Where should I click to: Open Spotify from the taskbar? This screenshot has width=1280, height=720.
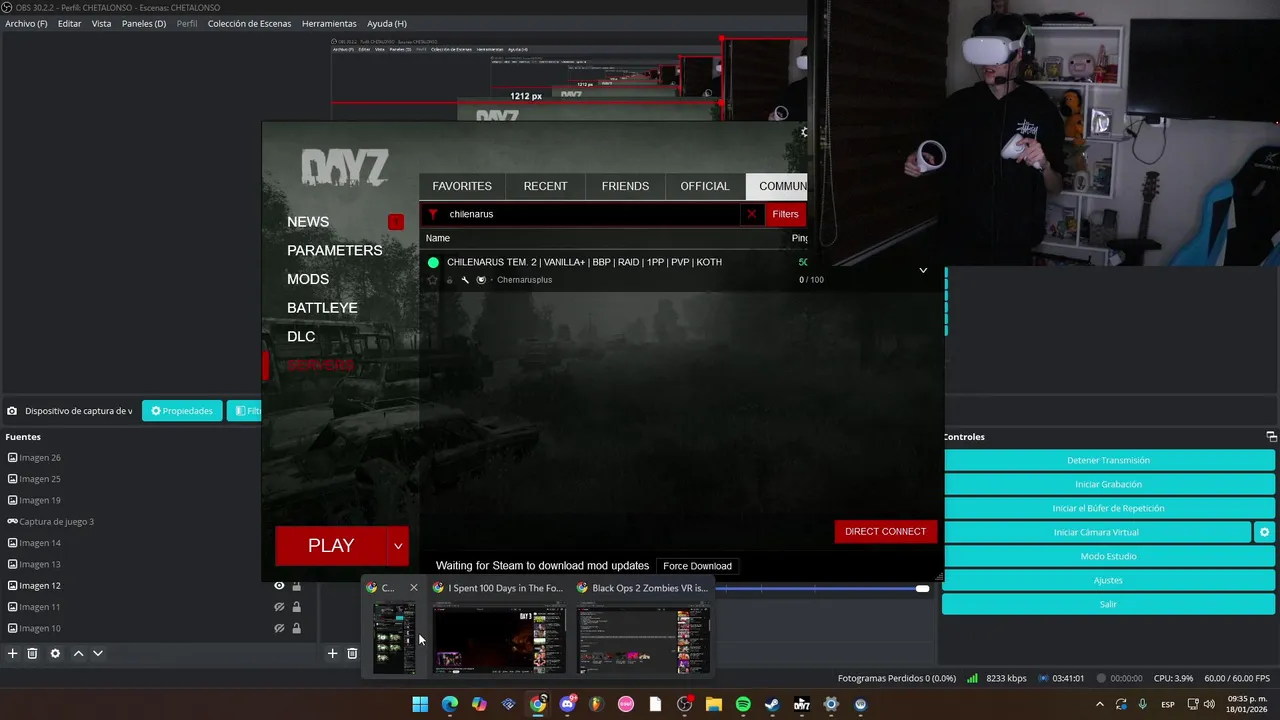click(x=743, y=704)
